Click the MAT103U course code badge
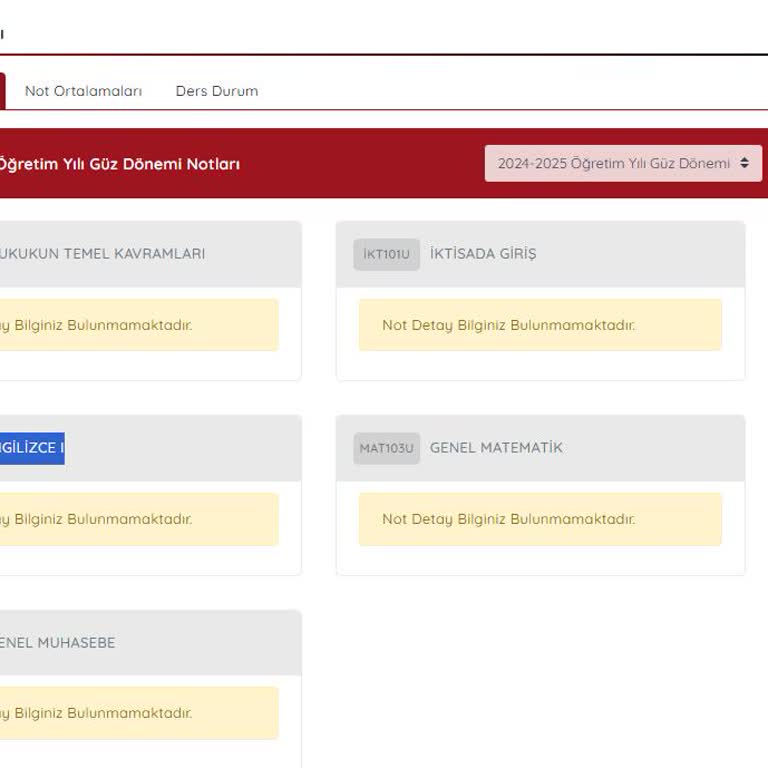Screen dimensions: 768x768 386,448
